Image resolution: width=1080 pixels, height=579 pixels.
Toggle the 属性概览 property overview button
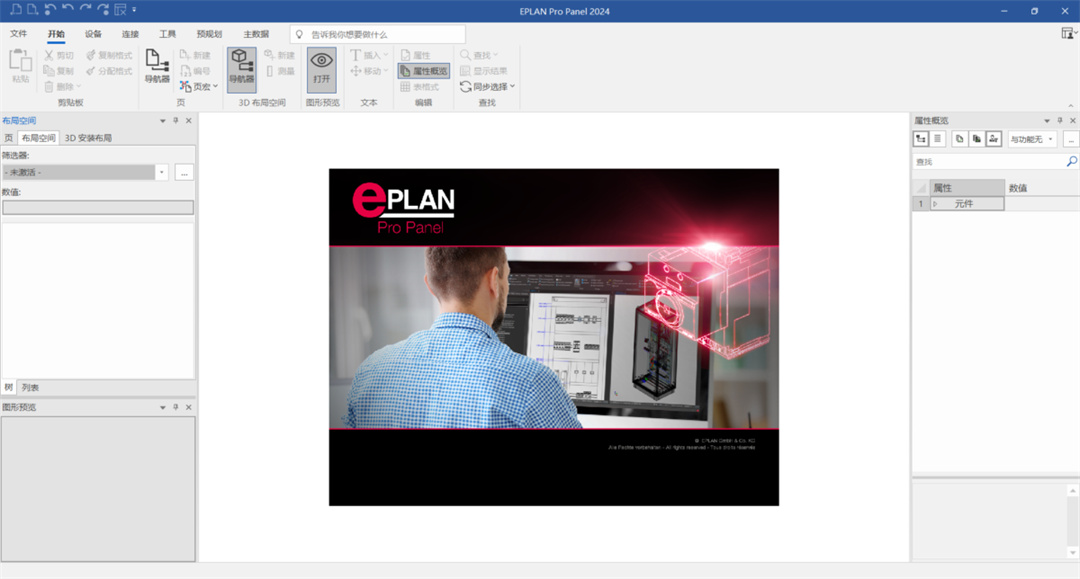tap(424, 71)
